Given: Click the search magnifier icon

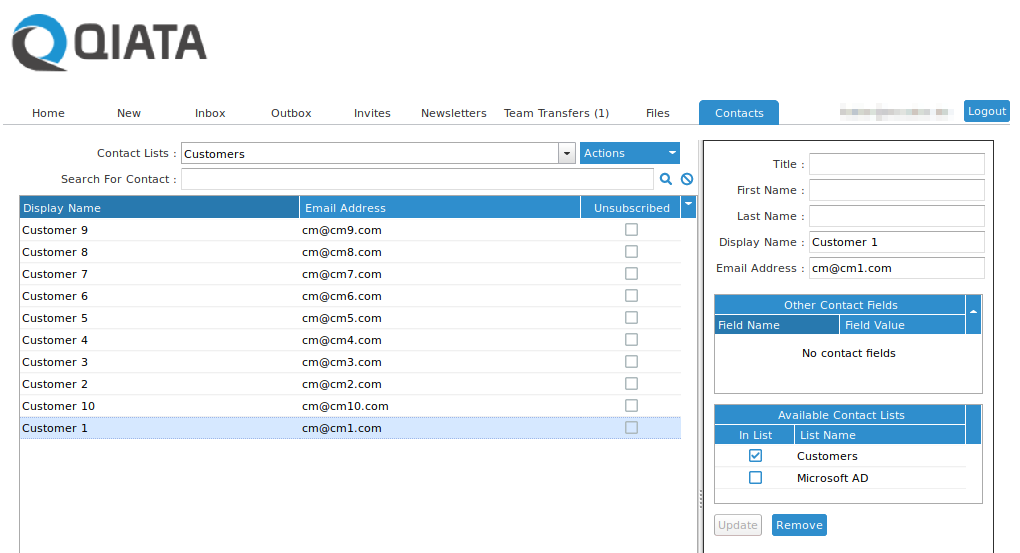Looking at the screenshot, I should pos(666,179).
